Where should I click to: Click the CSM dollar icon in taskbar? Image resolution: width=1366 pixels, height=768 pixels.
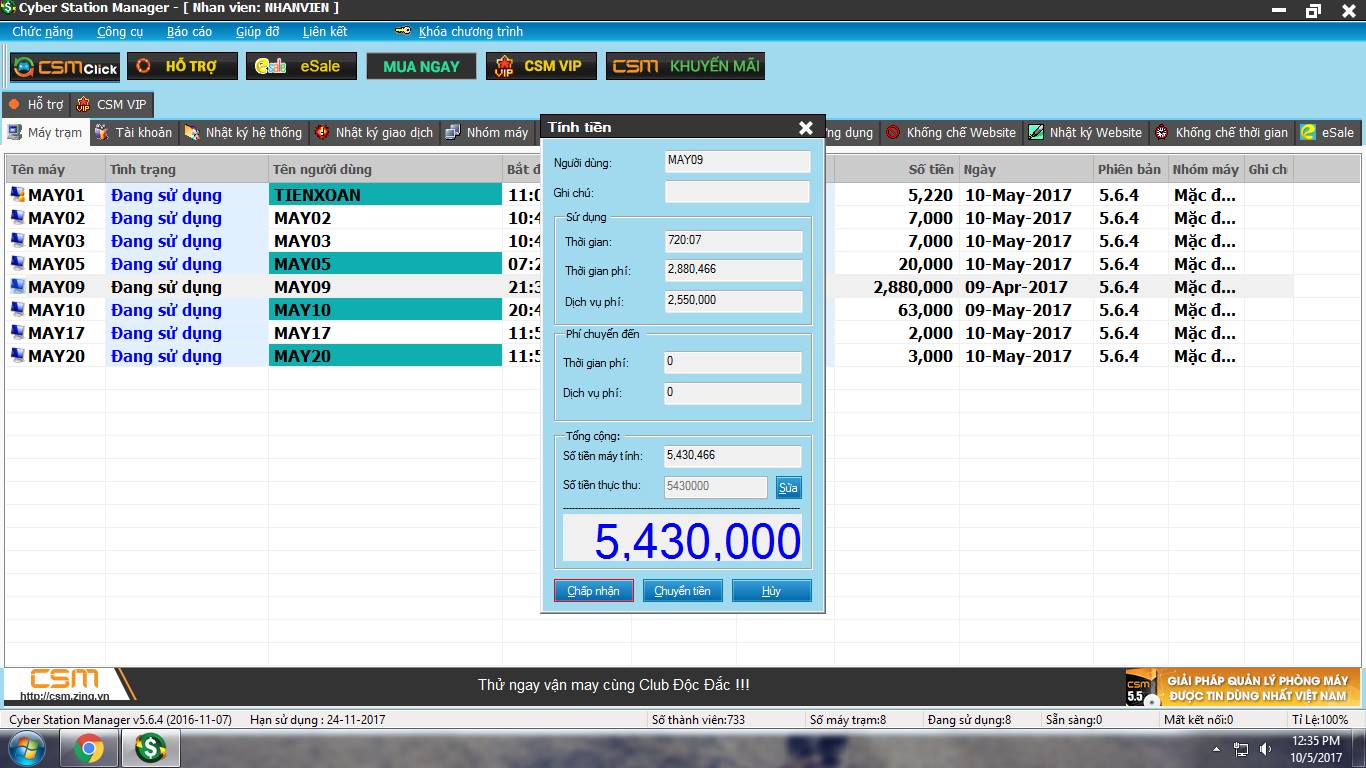point(150,748)
